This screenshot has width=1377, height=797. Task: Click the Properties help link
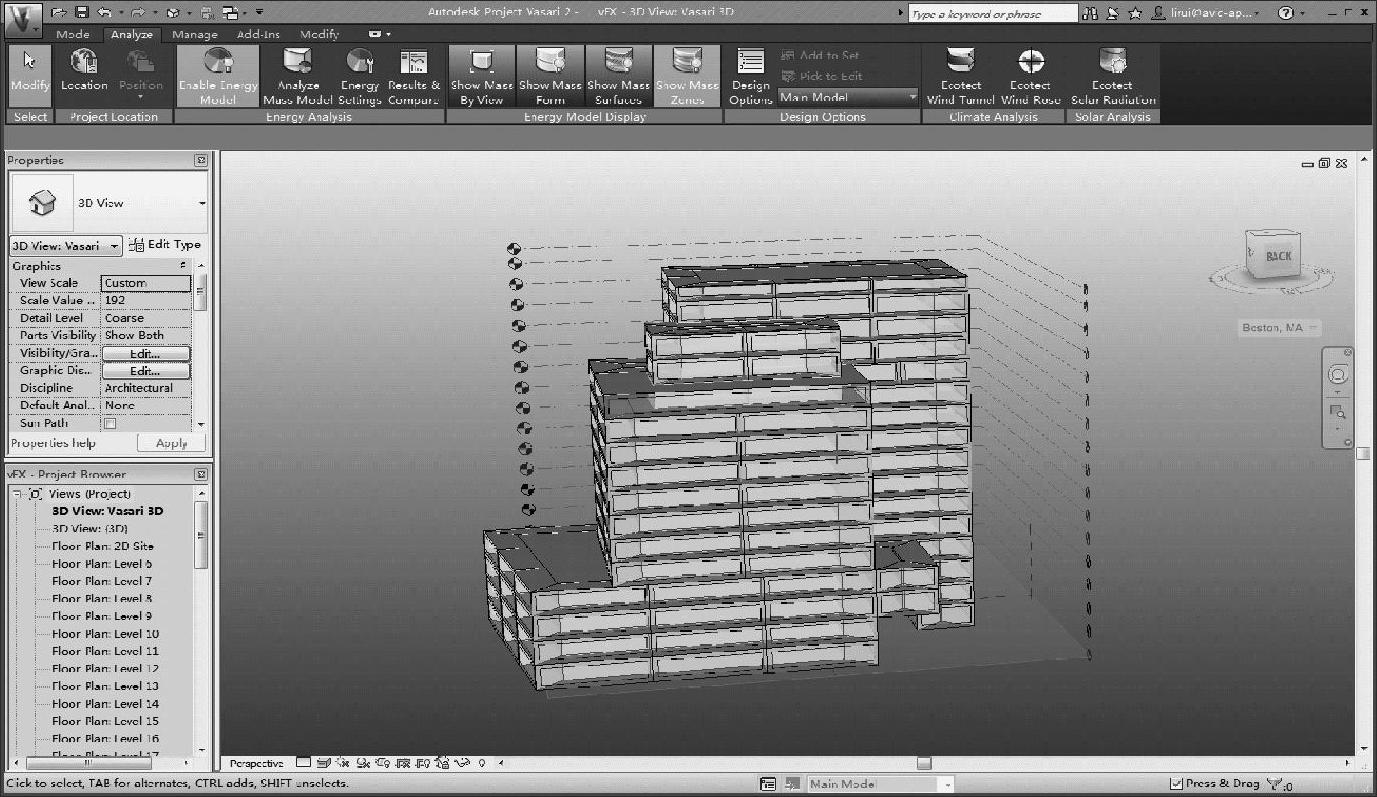point(53,443)
